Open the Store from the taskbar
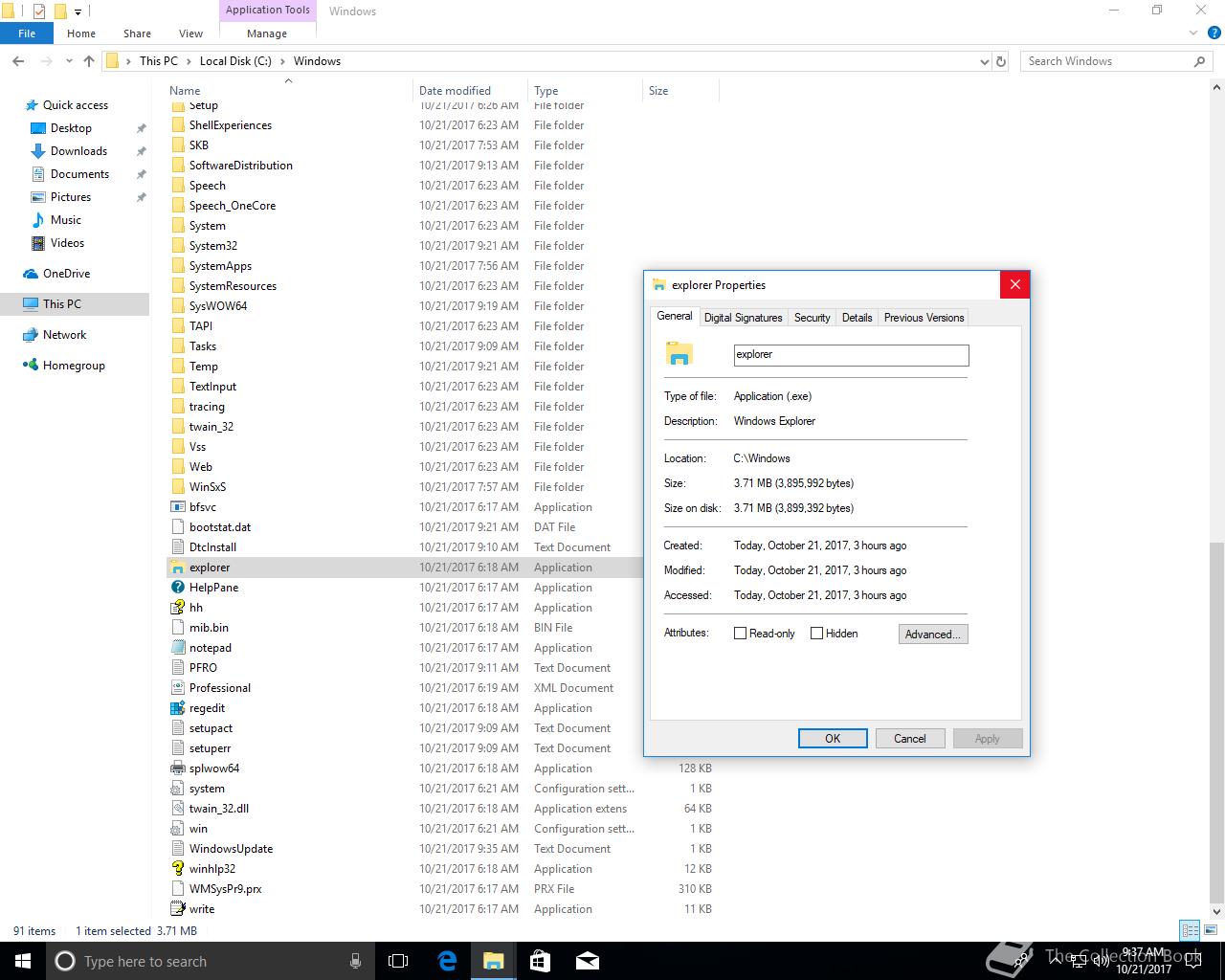Image resolution: width=1225 pixels, height=980 pixels. [x=540, y=961]
